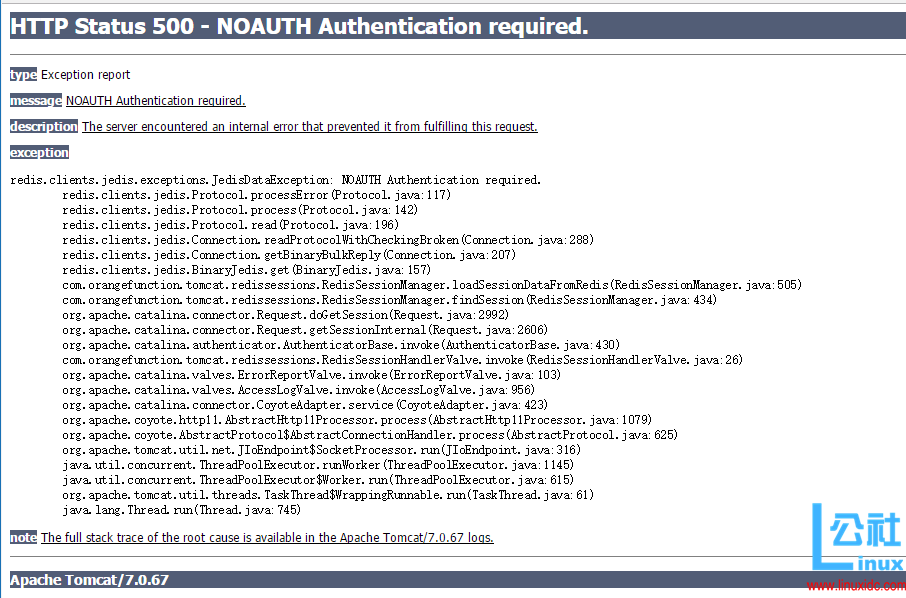The width and height of the screenshot is (906, 598).
Task: Click the "message" label
Action: 36,101
